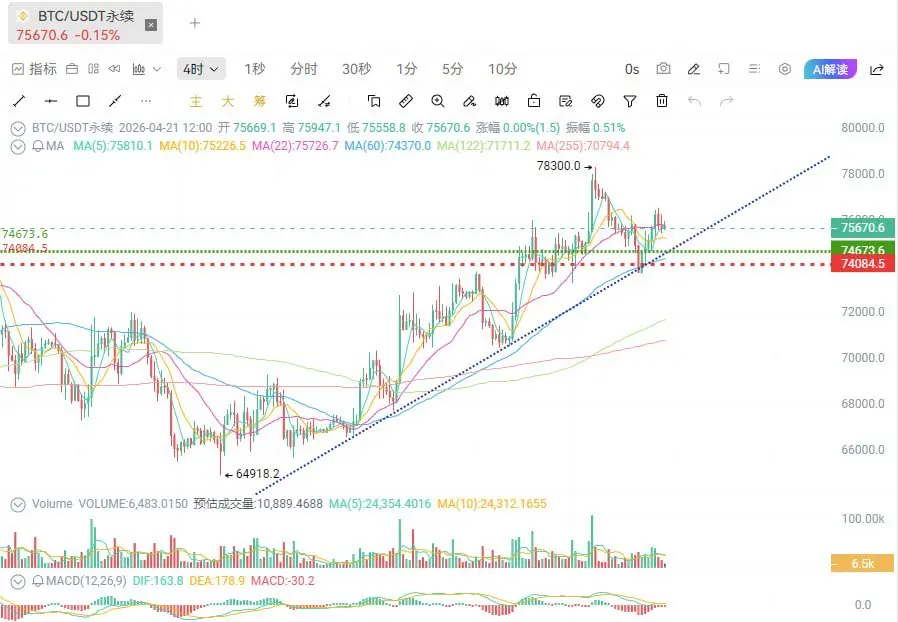This screenshot has height=622, width=898.
Task: Click the refresh-box icon after 筹
Action: (292, 101)
